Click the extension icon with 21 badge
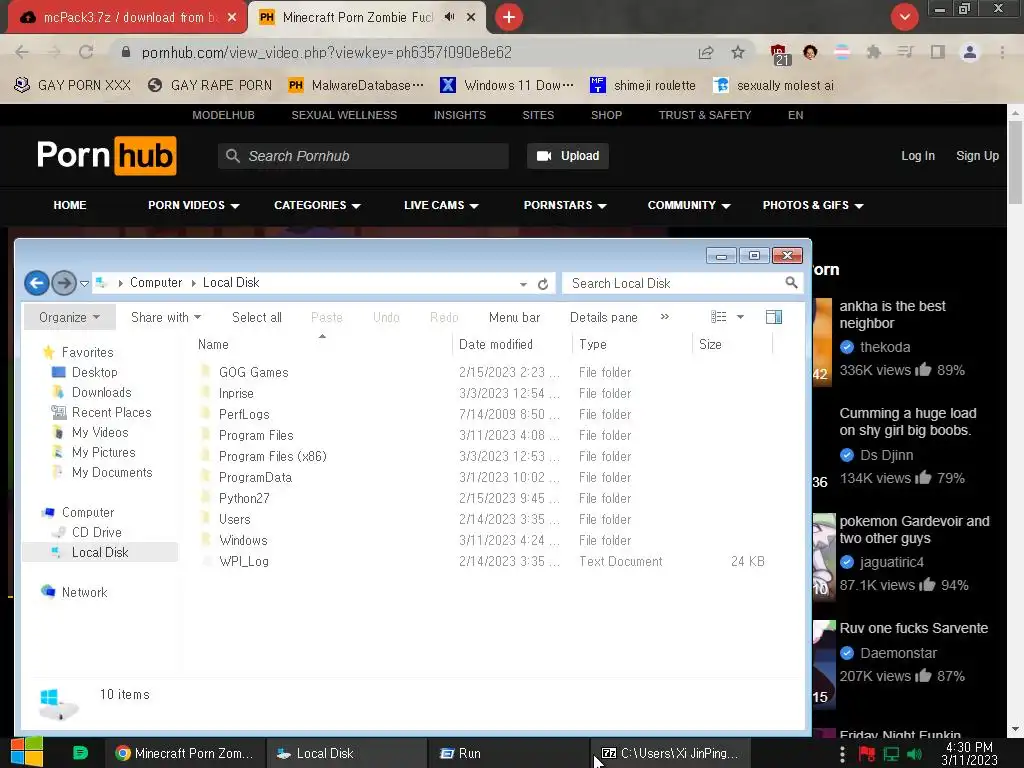The width and height of the screenshot is (1024, 768). [x=779, y=54]
